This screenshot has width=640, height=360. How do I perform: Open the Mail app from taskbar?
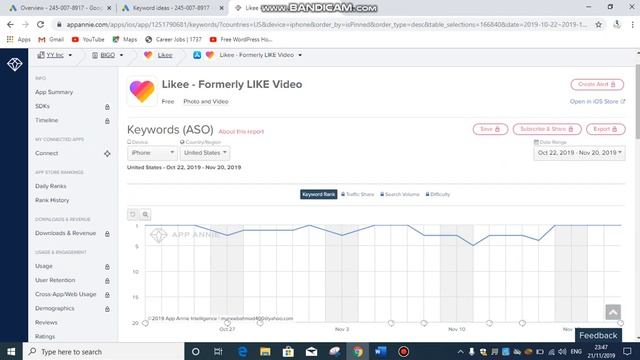(311, 351)
